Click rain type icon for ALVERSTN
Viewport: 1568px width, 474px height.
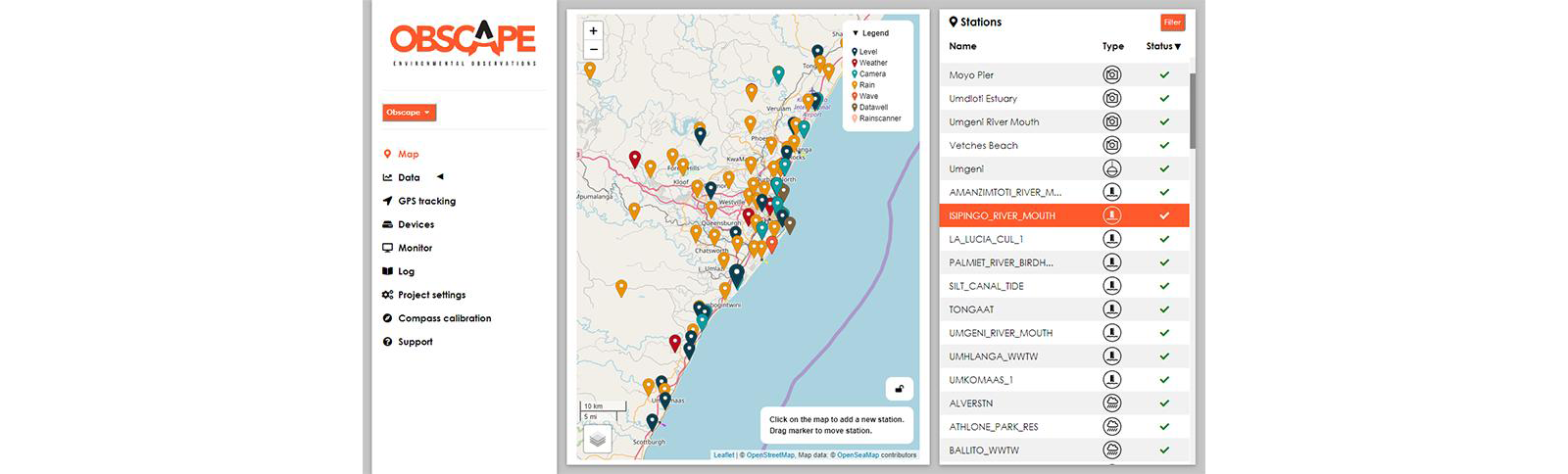pyautogui.click(x=1111, y=403)
